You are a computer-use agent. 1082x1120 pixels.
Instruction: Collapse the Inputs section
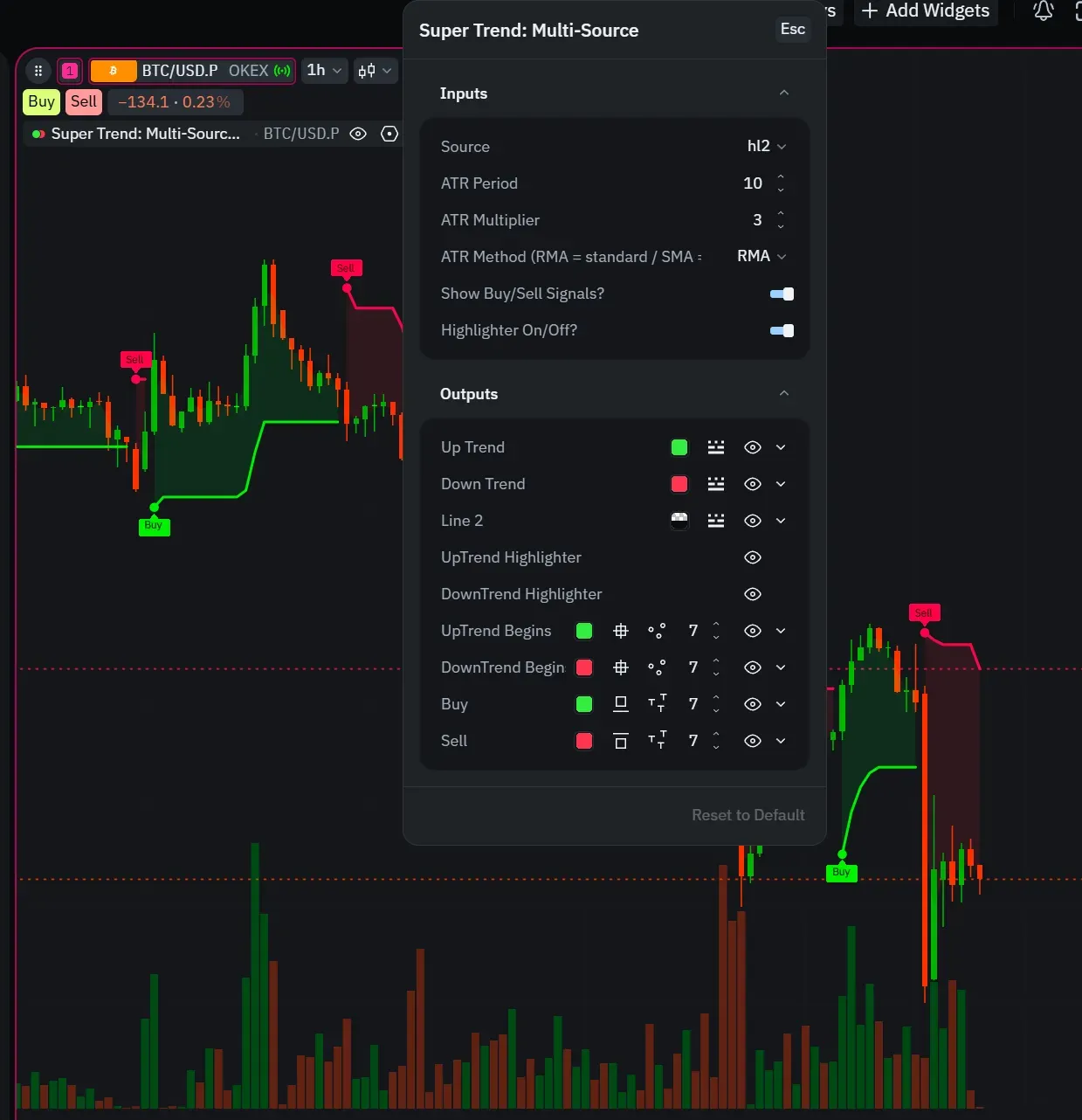point(784,93)
